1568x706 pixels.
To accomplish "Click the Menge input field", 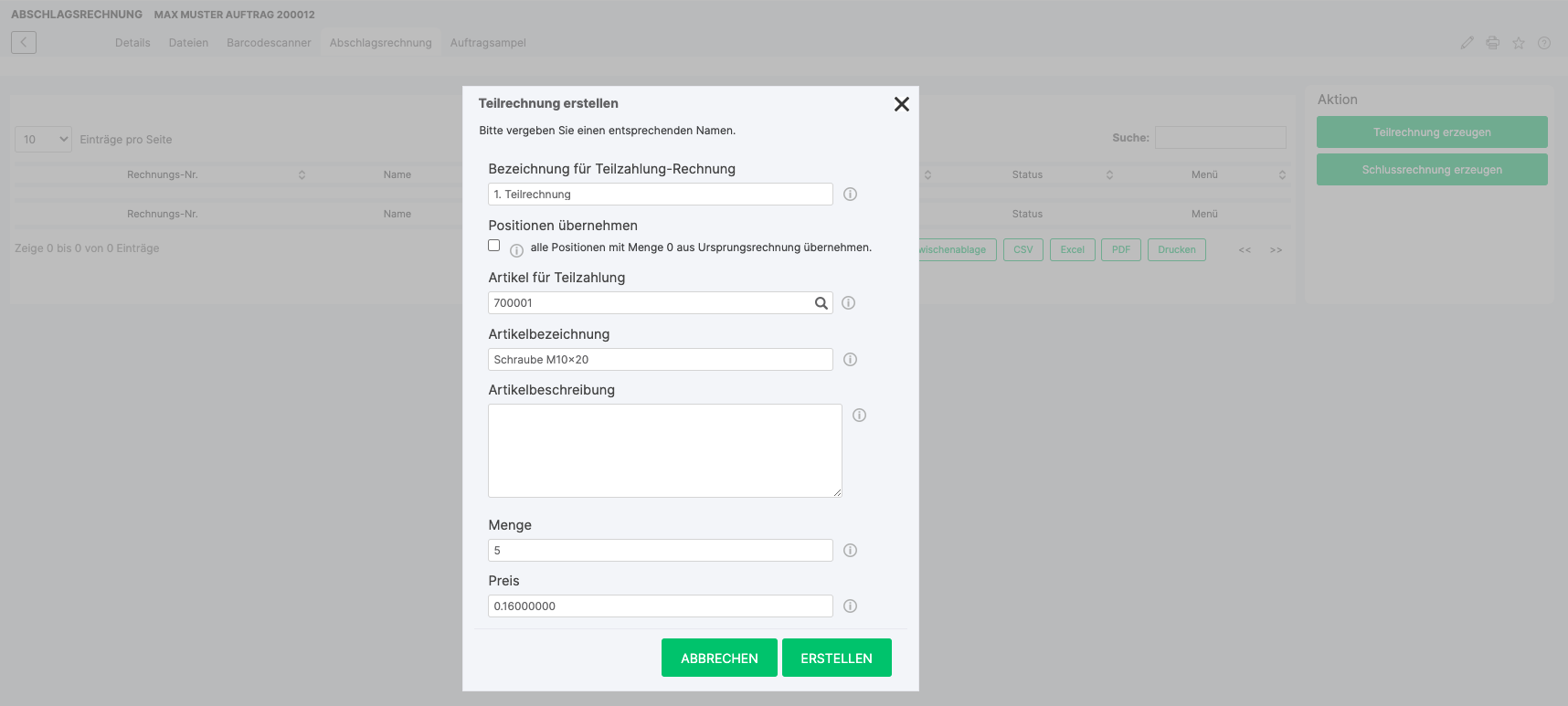I will point(660,551).
